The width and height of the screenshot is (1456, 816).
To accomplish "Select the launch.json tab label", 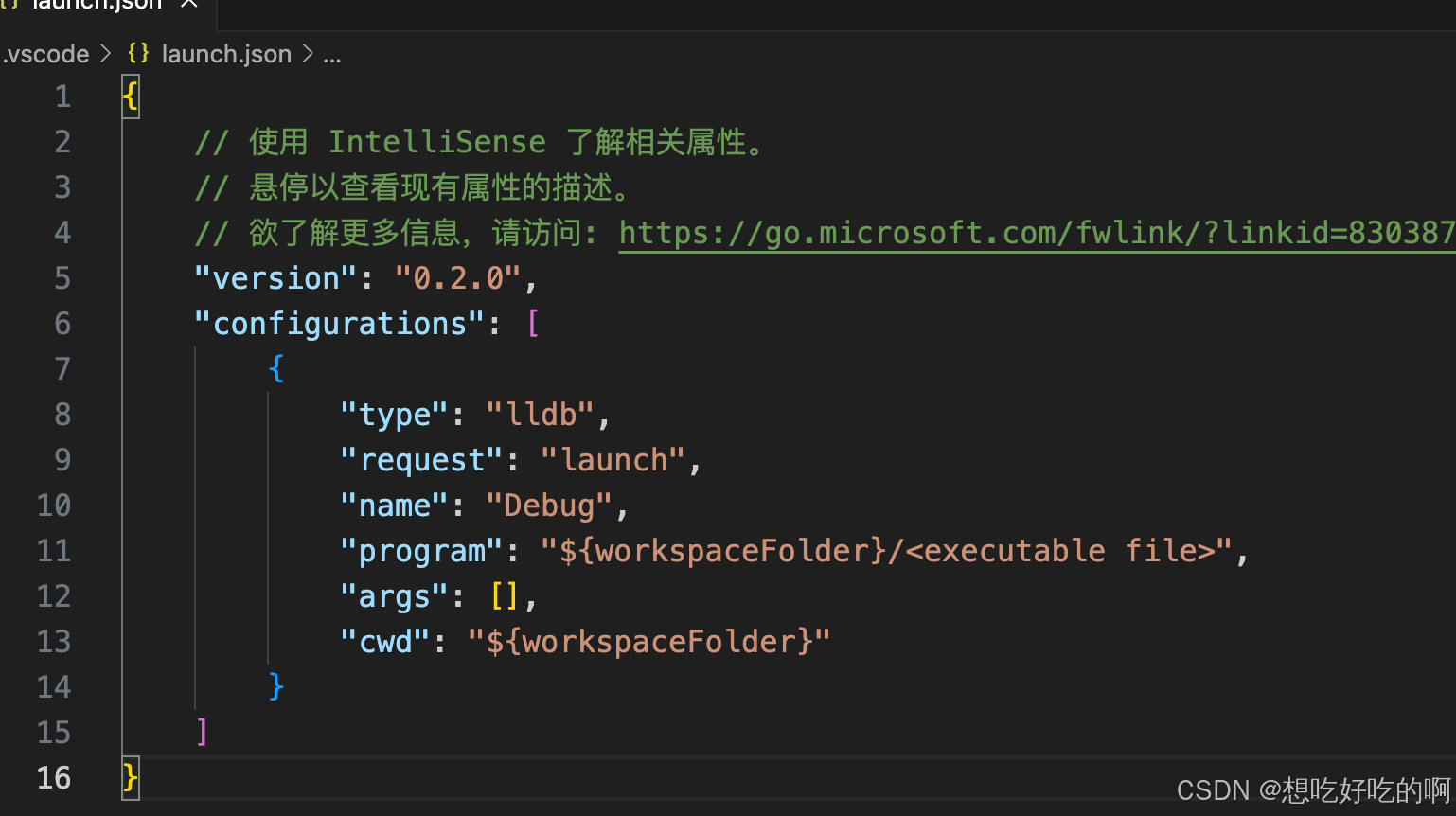I will click(98, 5).
